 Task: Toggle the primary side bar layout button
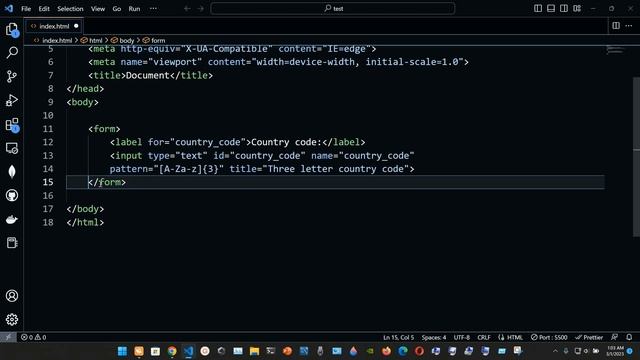coord(538,8)
